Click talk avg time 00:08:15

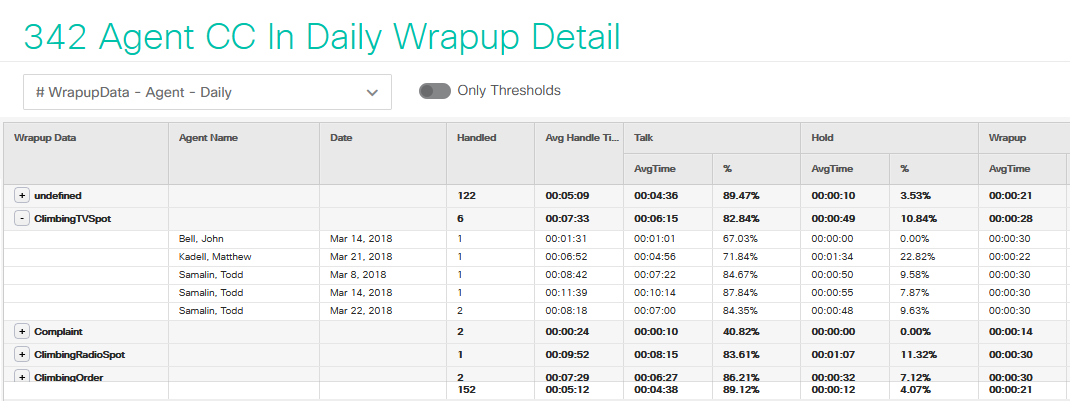coord(656,355)
